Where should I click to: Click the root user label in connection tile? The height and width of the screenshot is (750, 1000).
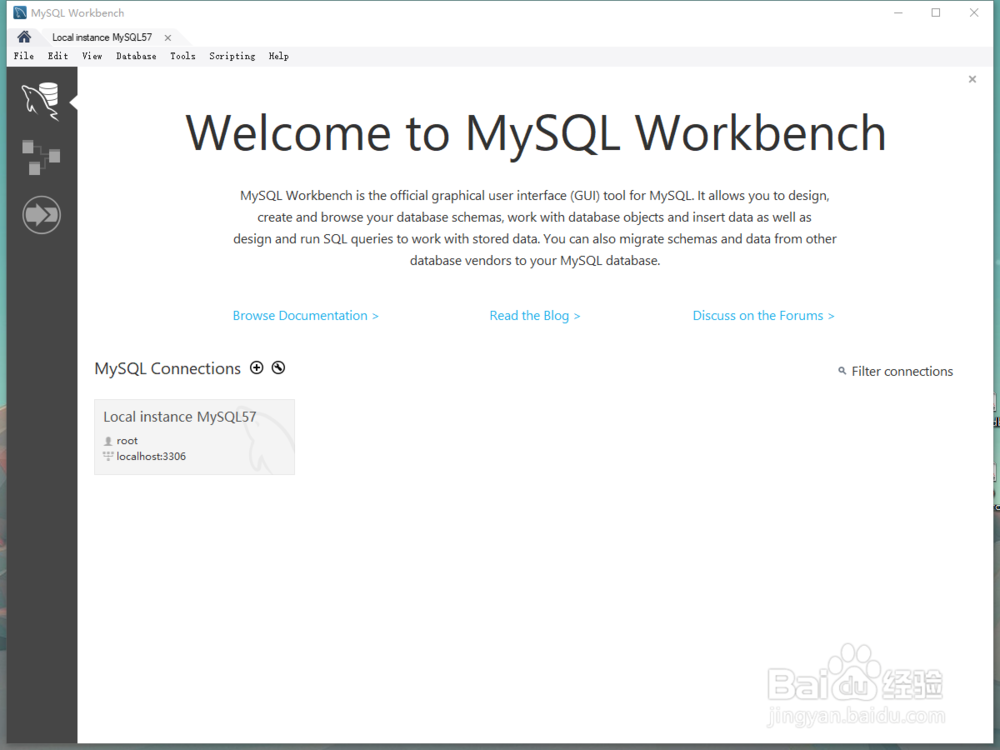click(127, 441)
